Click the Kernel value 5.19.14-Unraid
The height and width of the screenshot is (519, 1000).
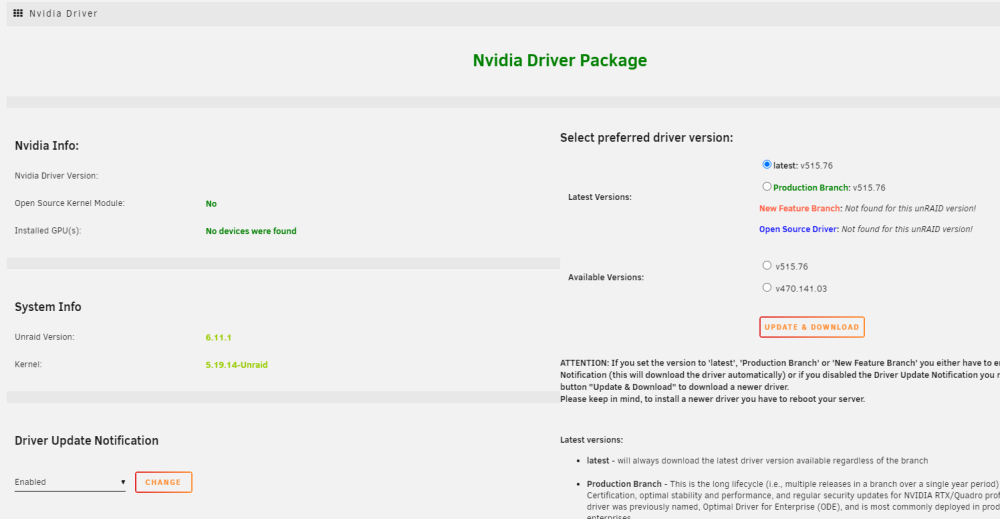[237, 365]
